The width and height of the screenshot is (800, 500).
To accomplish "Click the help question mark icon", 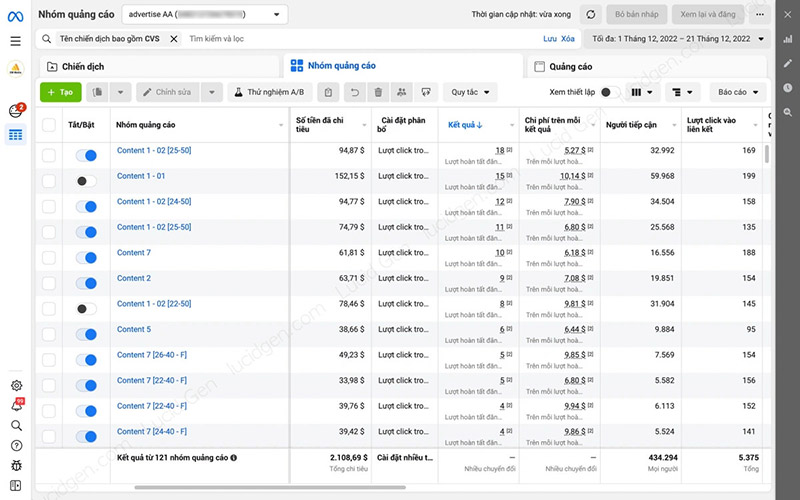I will point(15,445).
